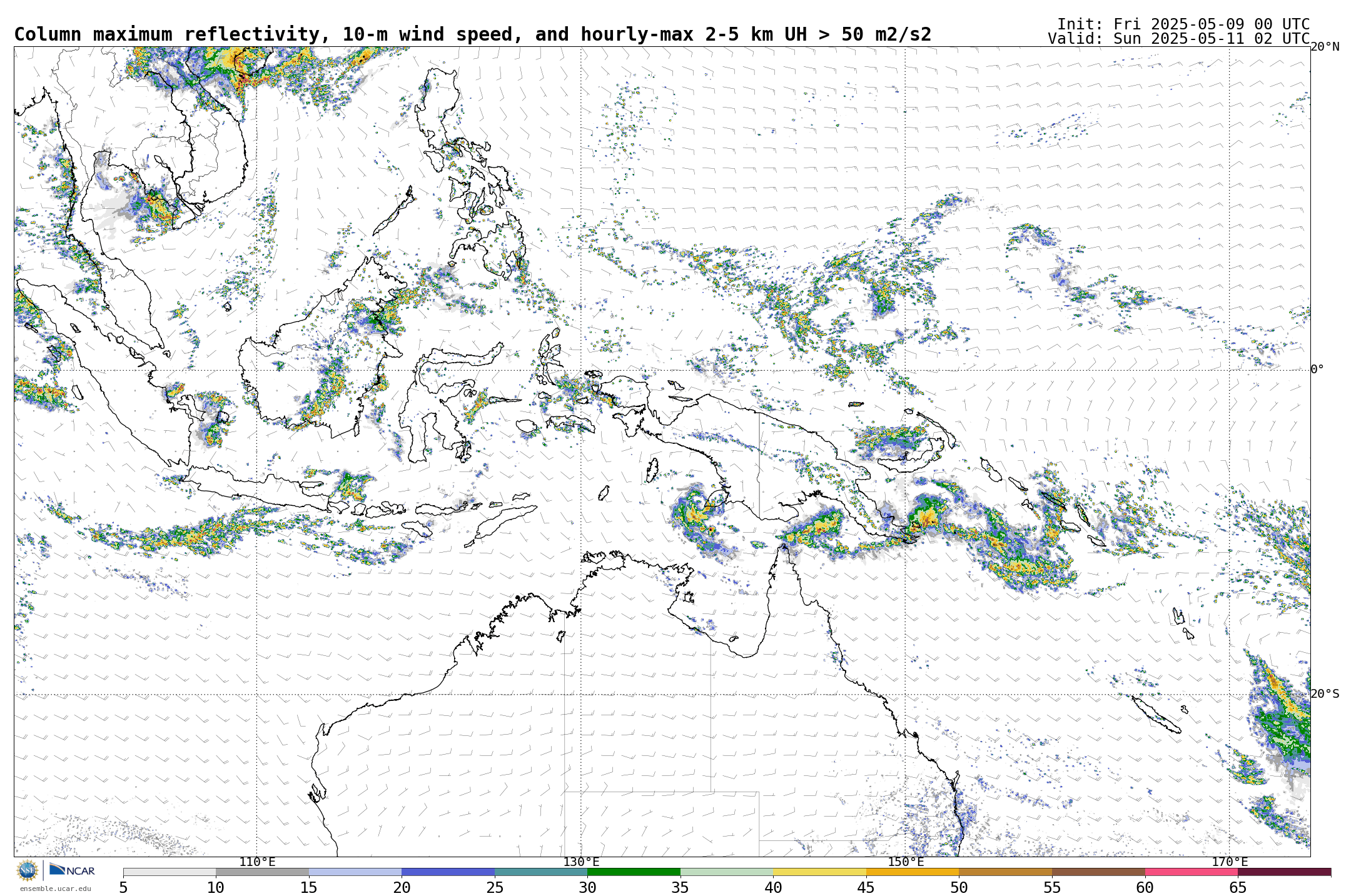Select the orange 45-50 dBZ swatch
The width and height of the screenshot is (1351, 896).
913,872
